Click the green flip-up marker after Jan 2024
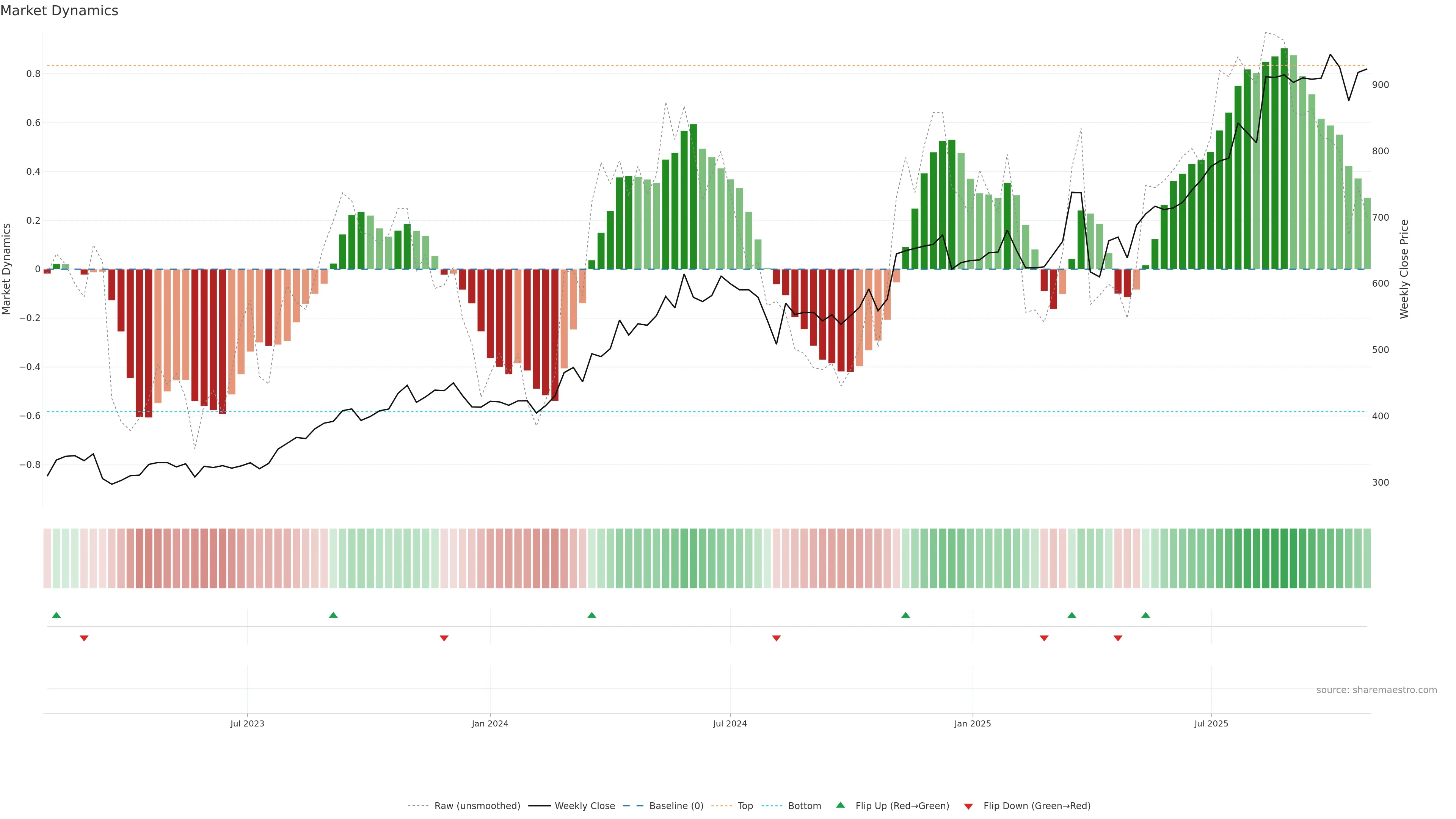This screenshot has height=819, width=1456. (x=591, y=615)
